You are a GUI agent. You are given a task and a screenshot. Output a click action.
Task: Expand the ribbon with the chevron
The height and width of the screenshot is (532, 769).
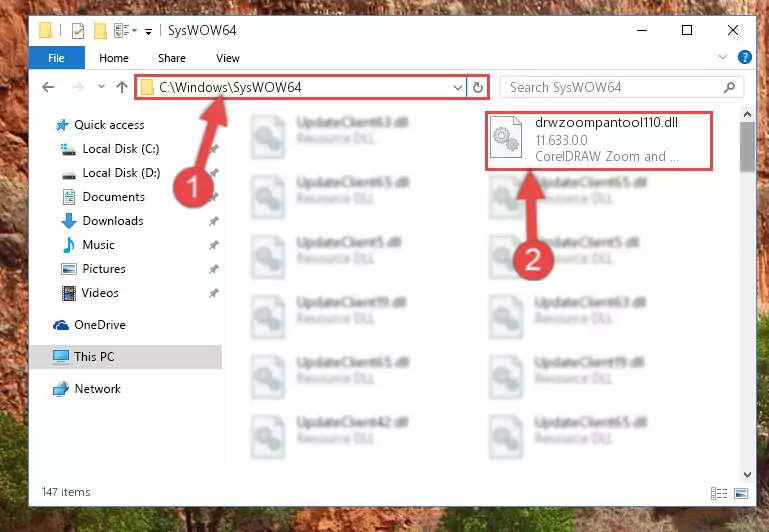722,57
